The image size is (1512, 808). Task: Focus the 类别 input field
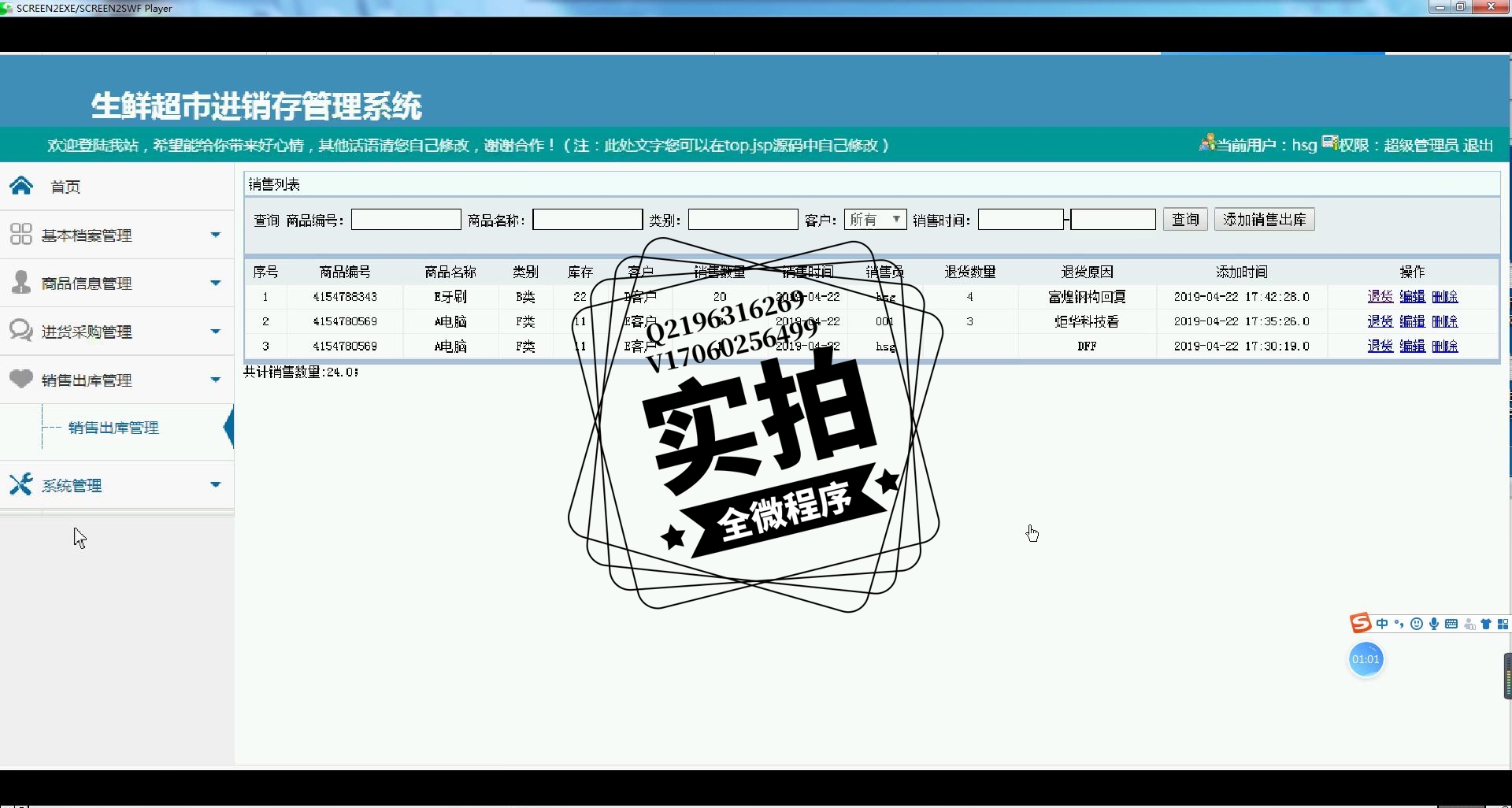(743, 220)
